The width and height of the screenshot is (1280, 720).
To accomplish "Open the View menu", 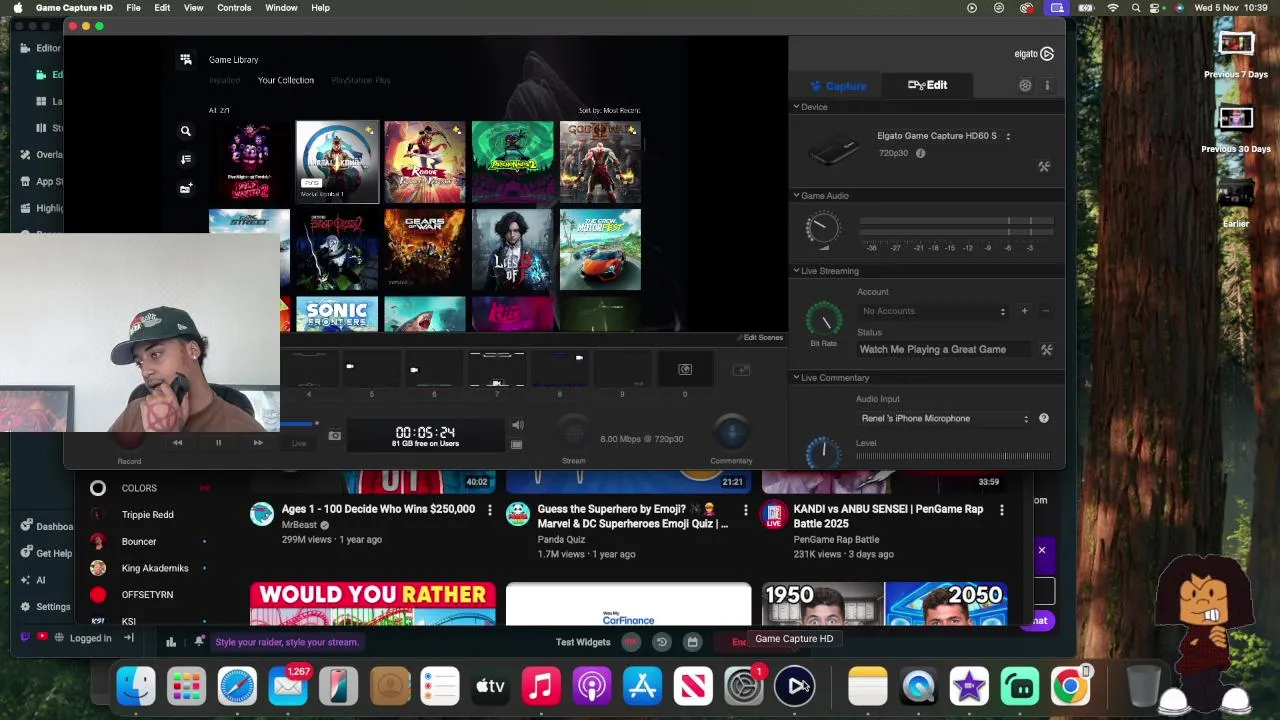I will [x=193, y=8].
